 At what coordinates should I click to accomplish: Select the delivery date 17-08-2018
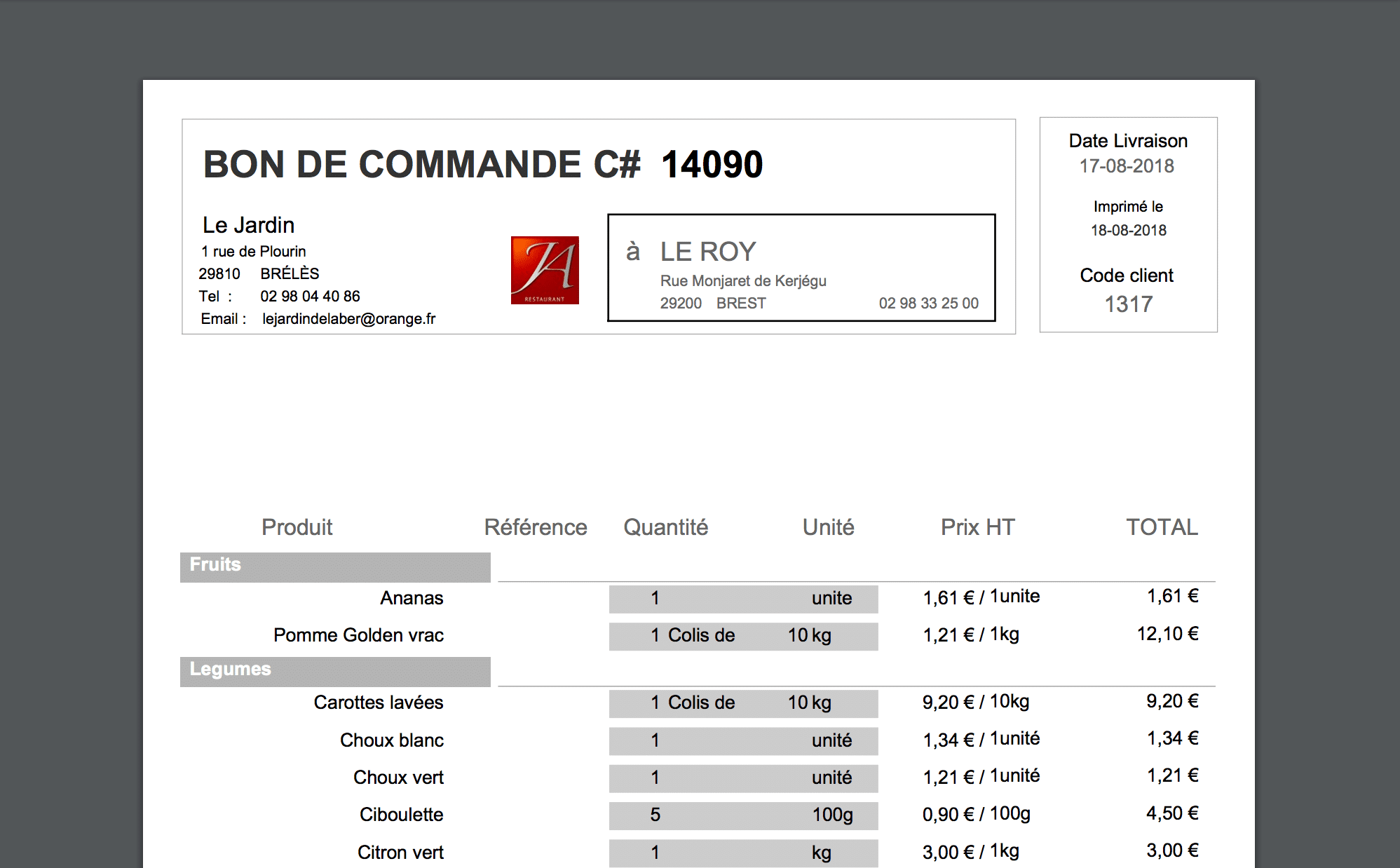[1127, 166]
